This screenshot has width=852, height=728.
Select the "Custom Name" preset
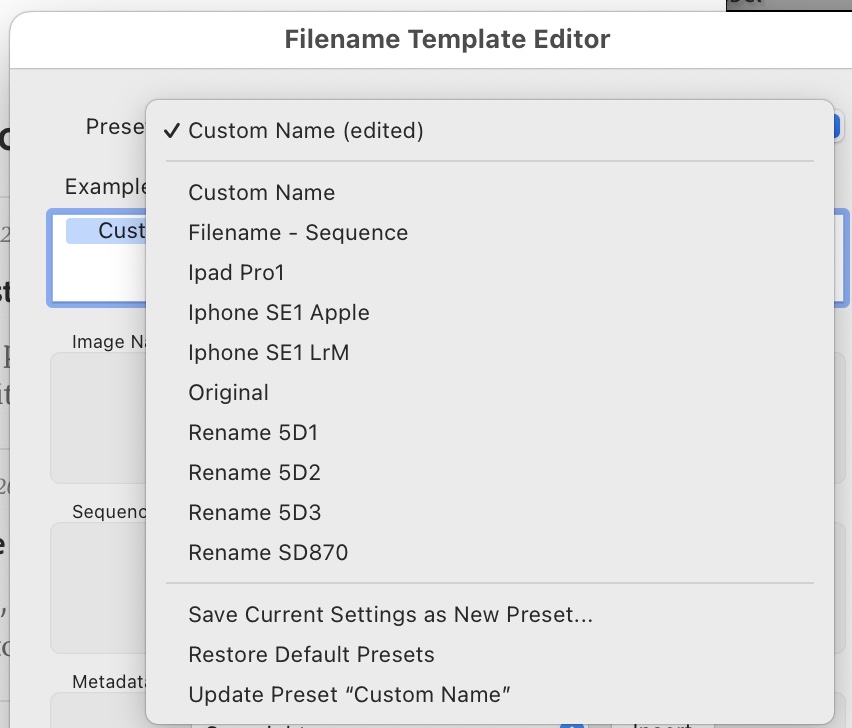pyautogui.click(x=261, y=192)
